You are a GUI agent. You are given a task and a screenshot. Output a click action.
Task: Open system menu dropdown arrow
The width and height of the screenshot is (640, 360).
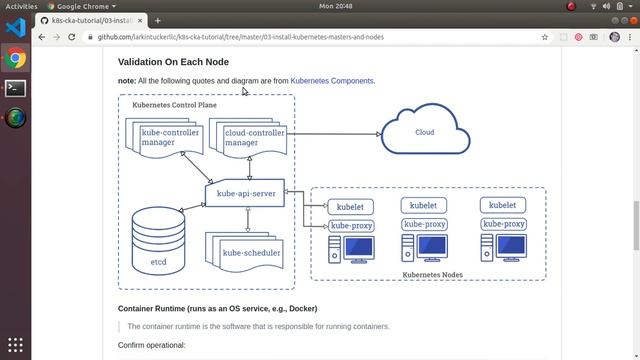click(x=631, y=6)
